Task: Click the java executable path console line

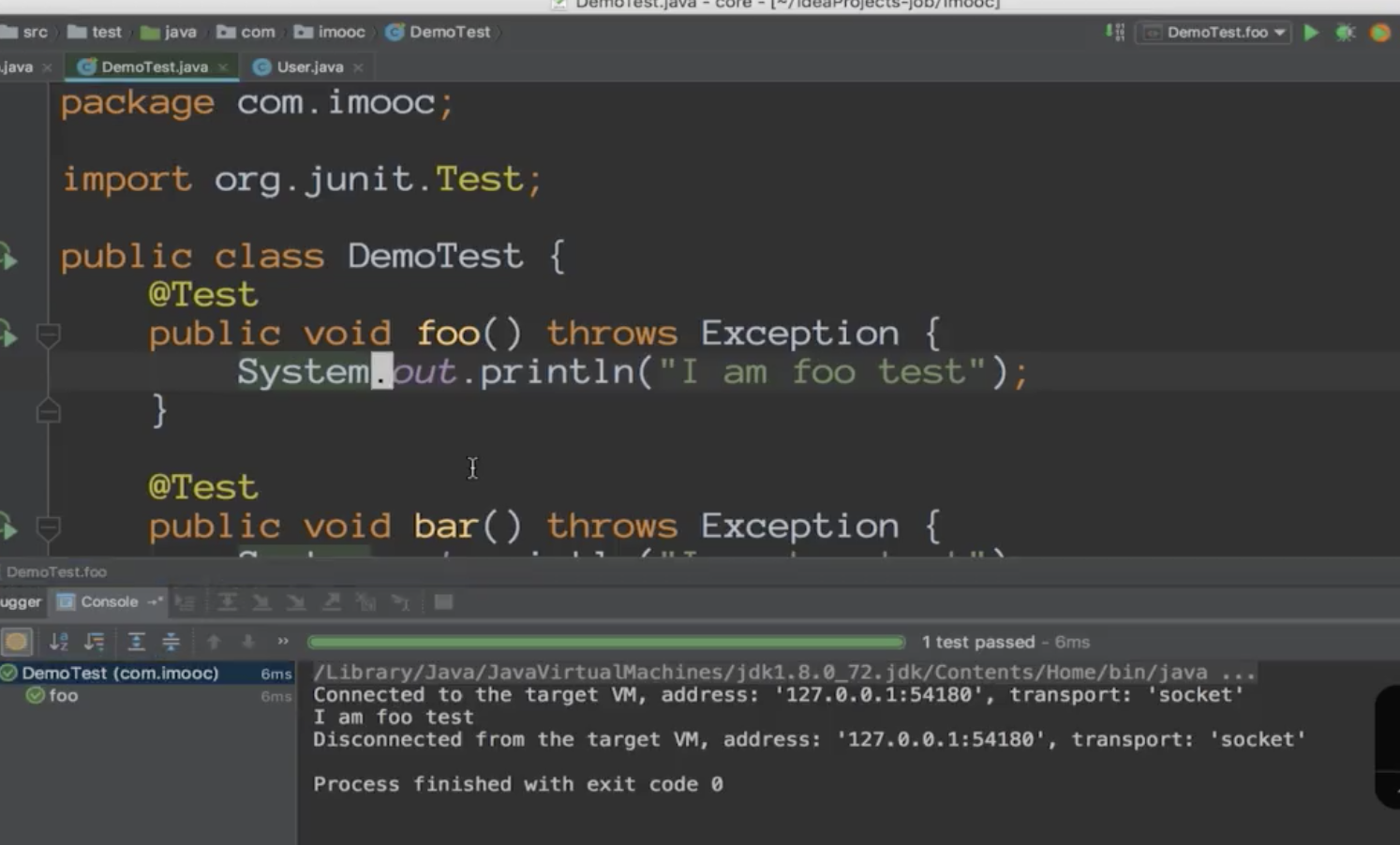Action: tap(783, 673)
